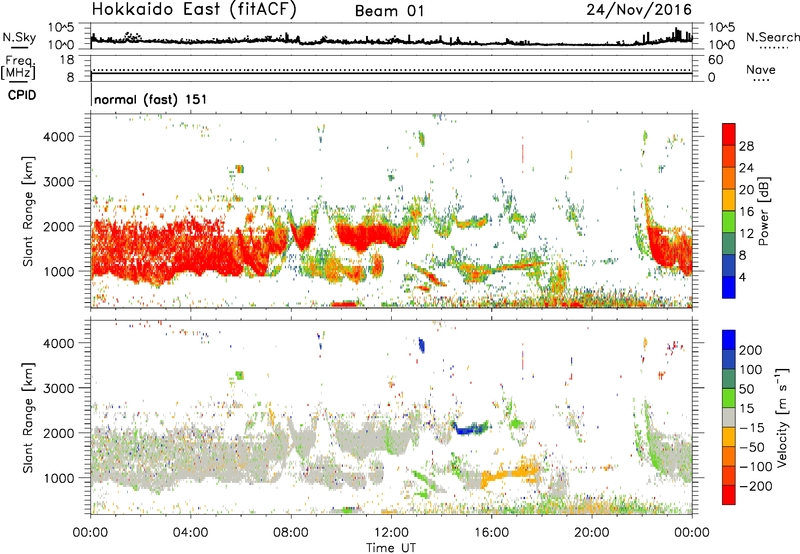The width and height of the screenshot is (800, 554).
Task: Click the 'Time UT' axis label
Action: pyautogui.click(x=391, y=548)
